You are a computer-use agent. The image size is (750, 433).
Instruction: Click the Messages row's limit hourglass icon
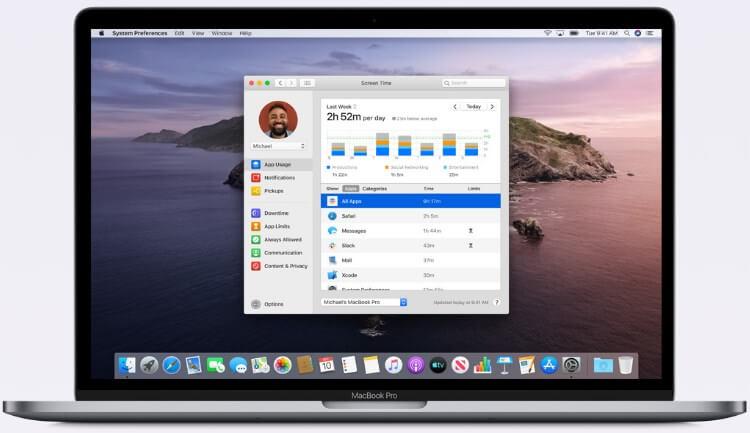[x=471, y=231]
